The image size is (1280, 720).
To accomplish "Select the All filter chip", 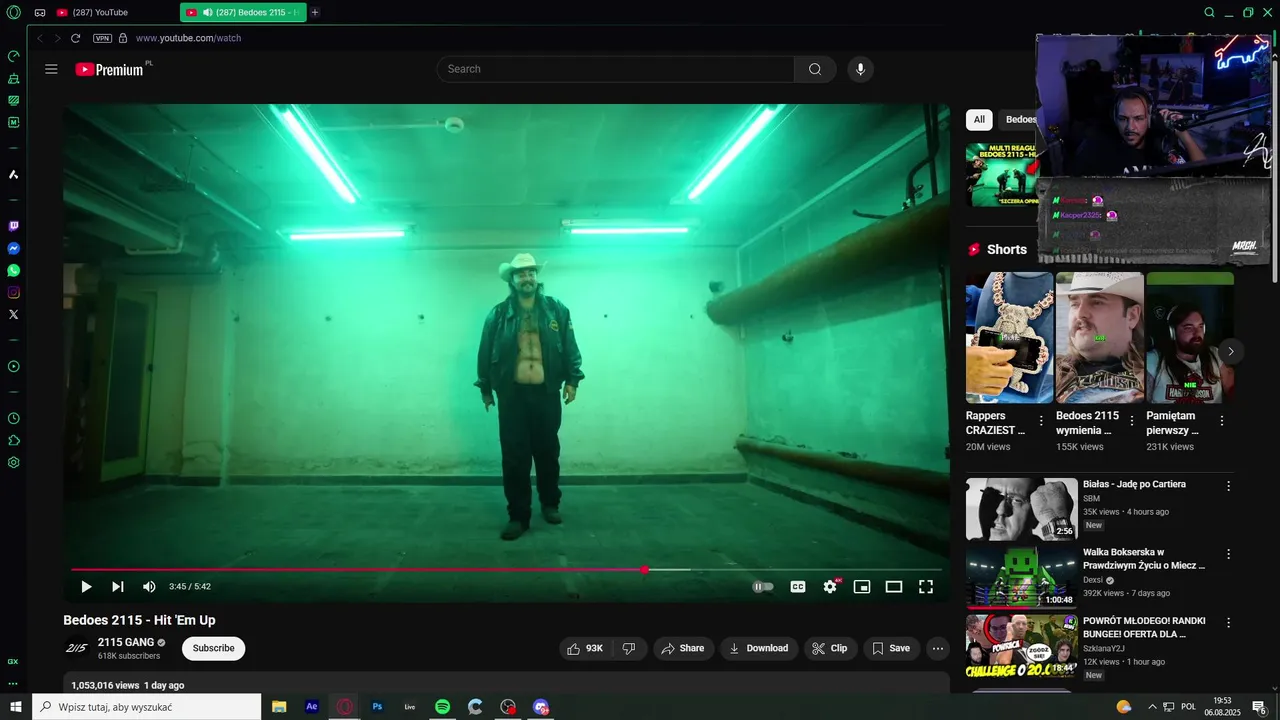I will click(x=979, y=120).
